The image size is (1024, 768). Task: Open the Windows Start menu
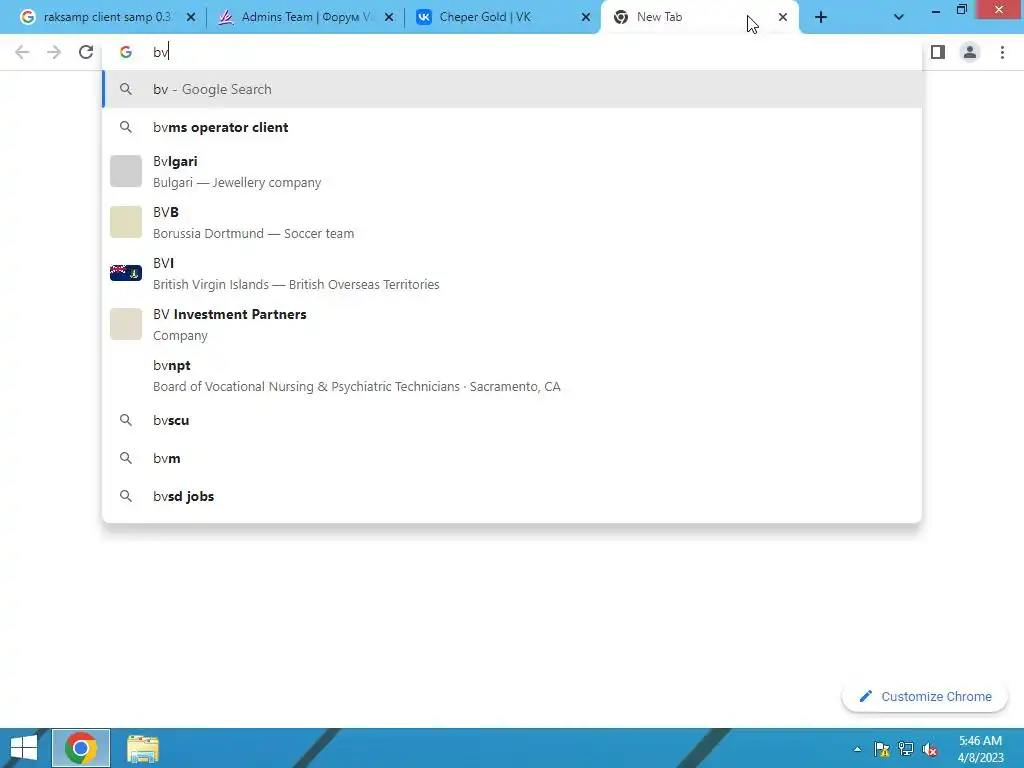[x=24, y=748]
